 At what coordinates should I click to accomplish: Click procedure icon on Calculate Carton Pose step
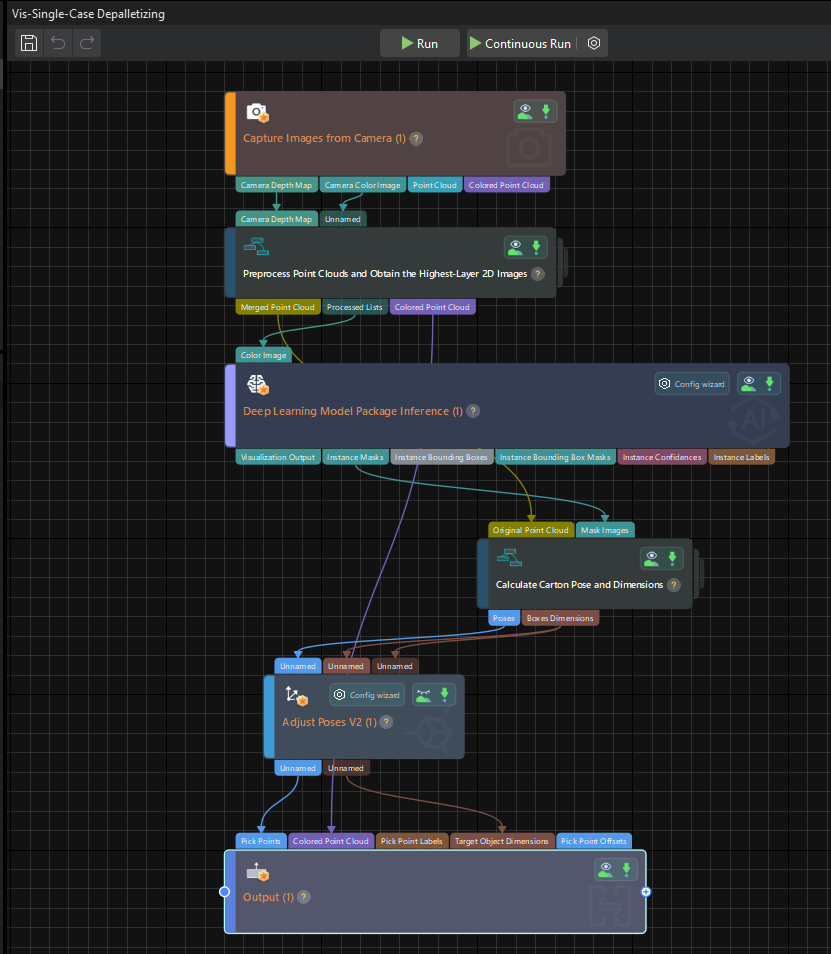coord(509,557)
